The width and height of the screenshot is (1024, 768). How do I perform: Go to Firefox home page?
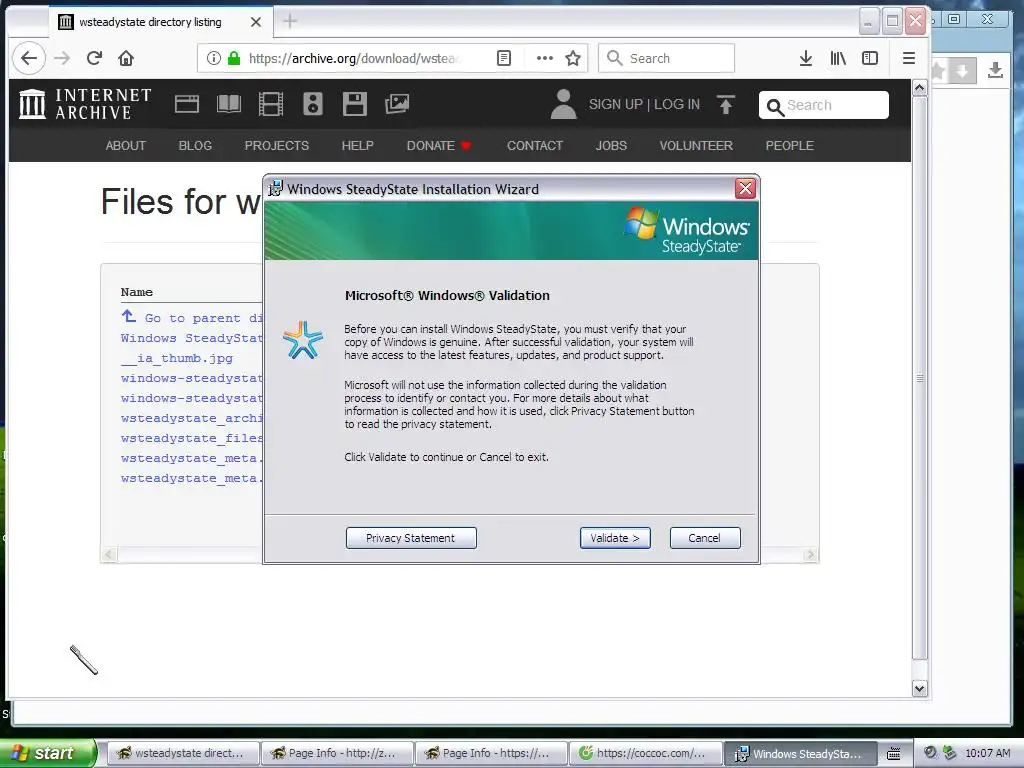pos(126,58)
